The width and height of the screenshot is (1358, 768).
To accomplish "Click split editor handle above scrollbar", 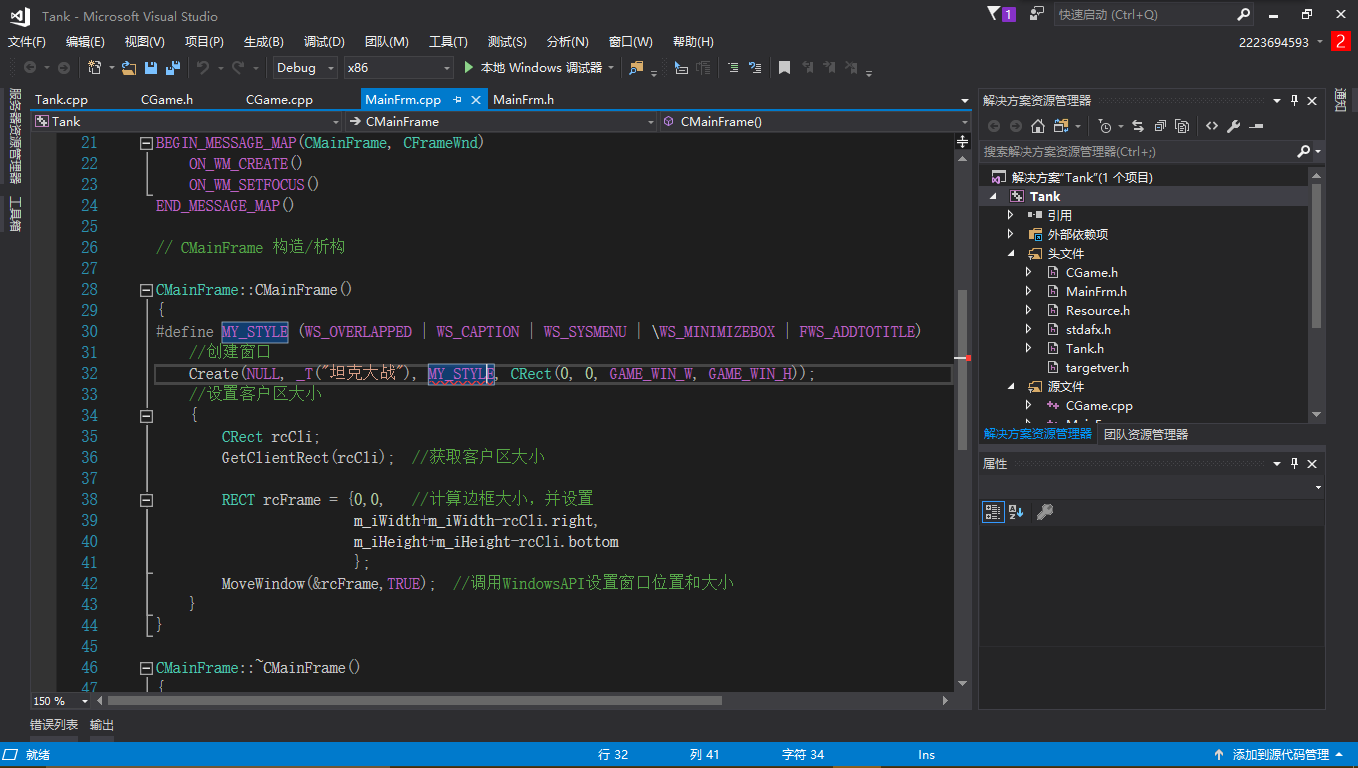I will [x=962, y=143].
